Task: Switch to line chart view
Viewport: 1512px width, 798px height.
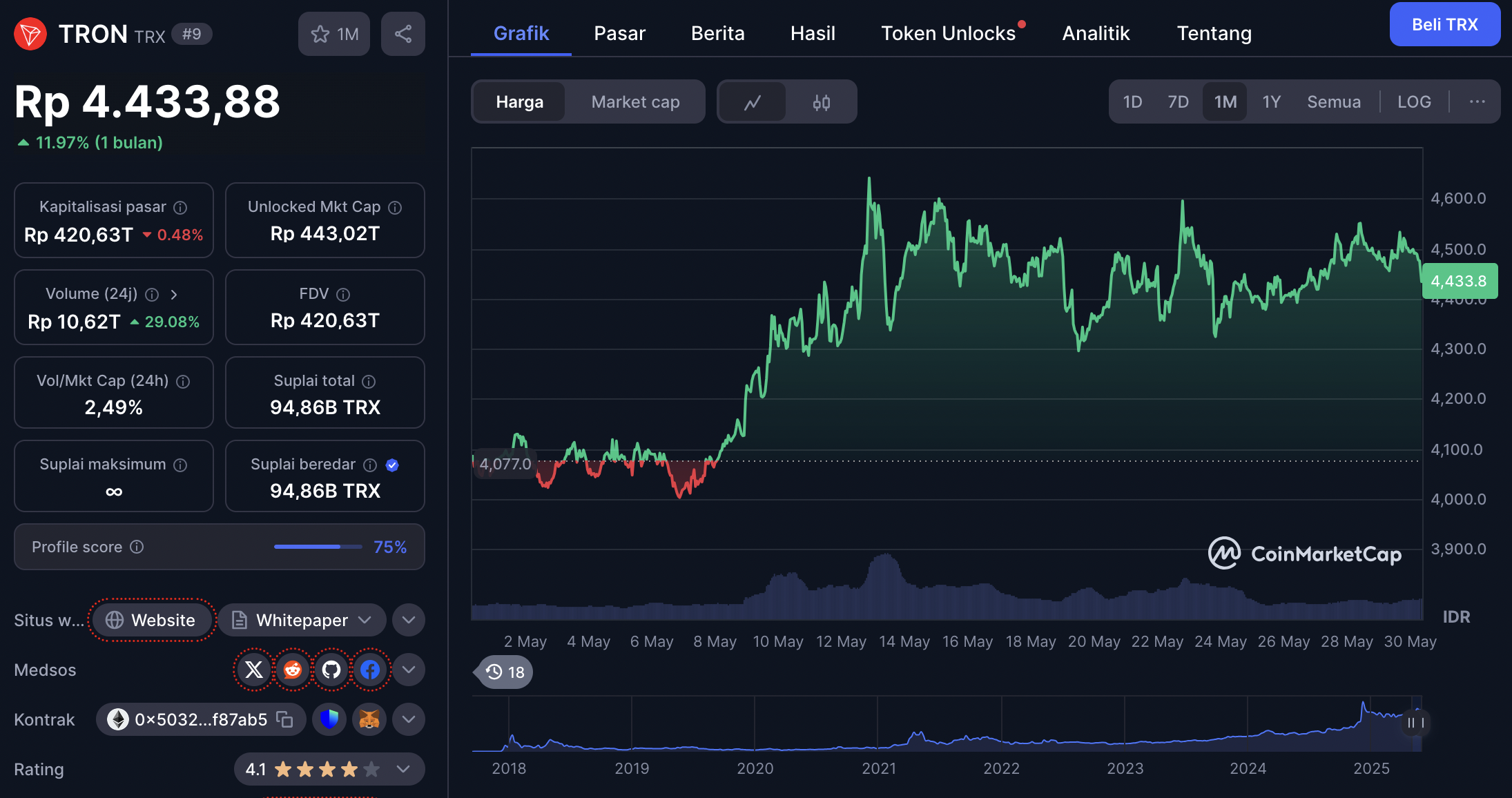Action: pyautogui.click(x=753, y=102)
